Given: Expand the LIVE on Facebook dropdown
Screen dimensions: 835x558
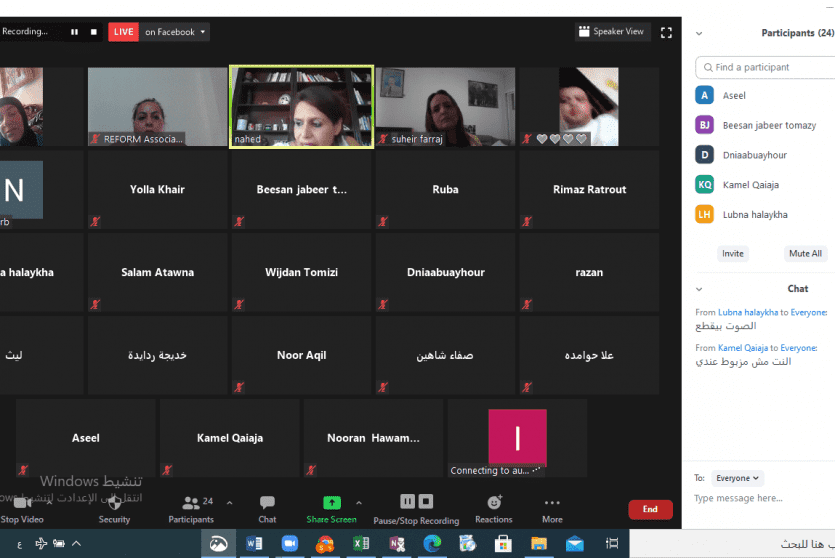Looking at the screenshot, I should (x=175, y=32).
